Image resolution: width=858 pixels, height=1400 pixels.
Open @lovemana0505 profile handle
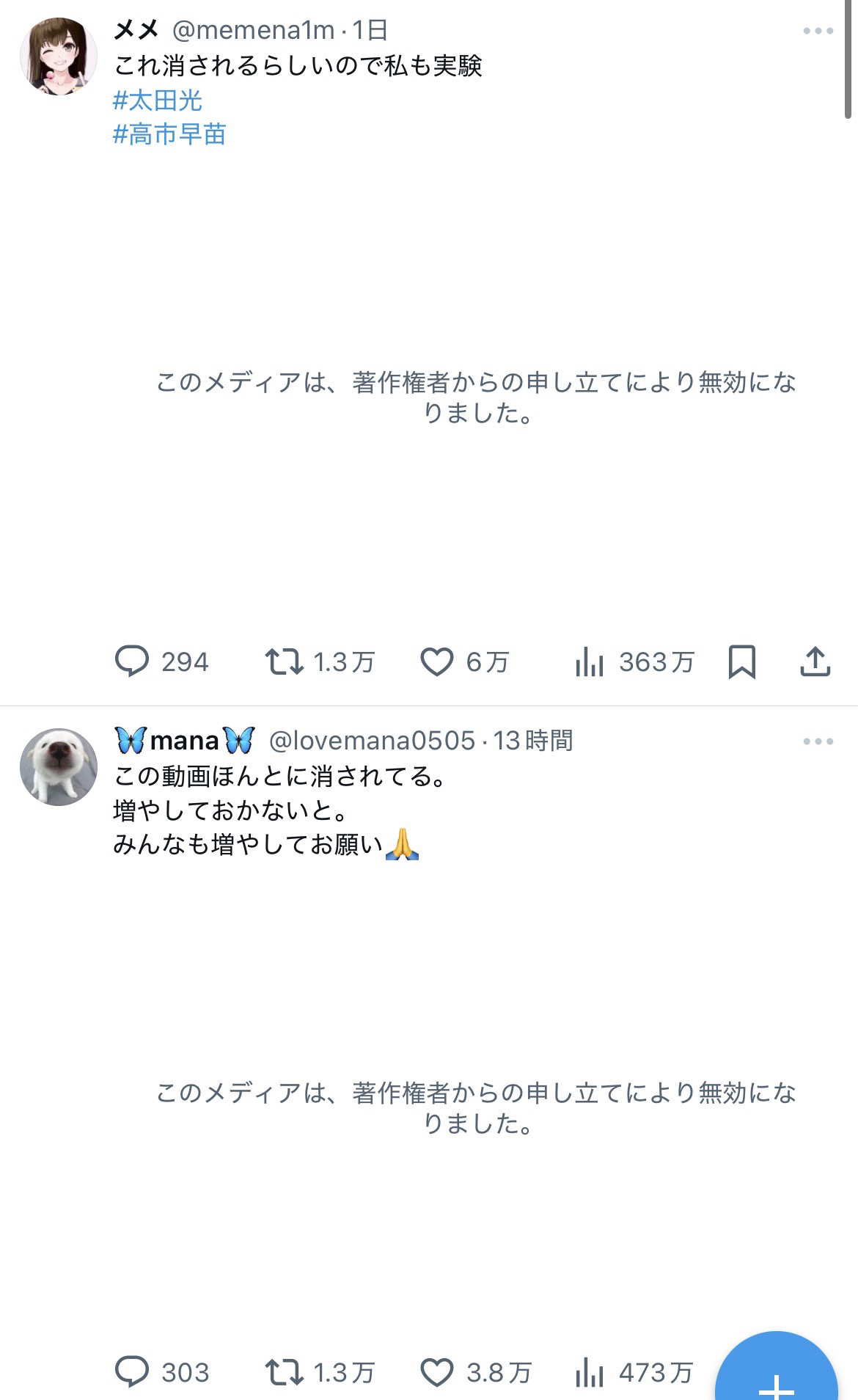pos(372,741)
